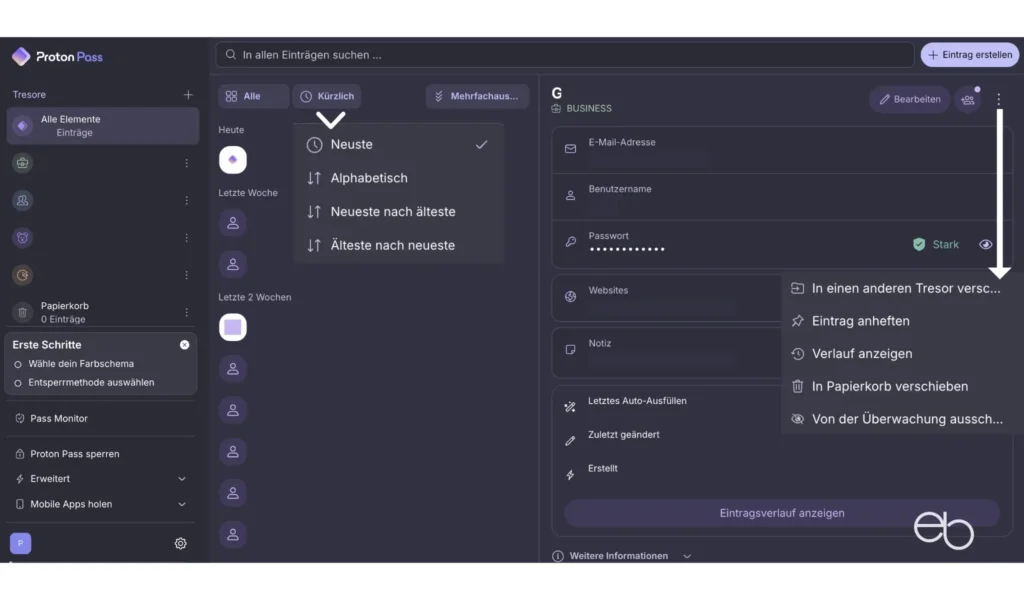
Task: Select the purple square entry under Letzte 2 Wochen
Action: coord(233,327)
